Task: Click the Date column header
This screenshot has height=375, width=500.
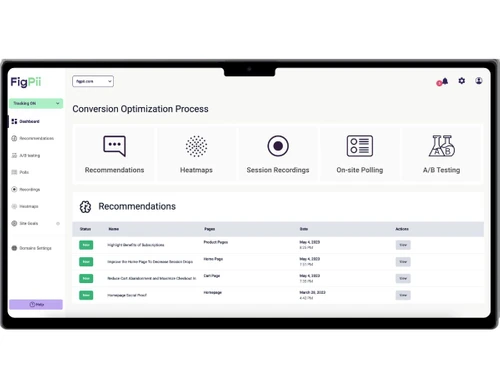Action: [304, 229]
